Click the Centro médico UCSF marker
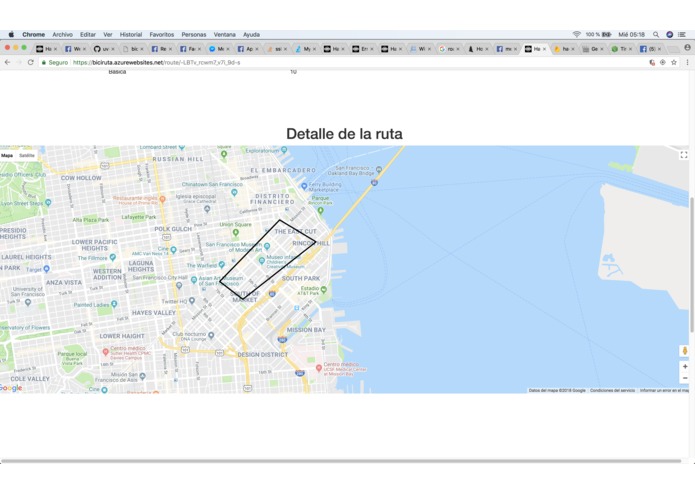 (x=318, y=368)
